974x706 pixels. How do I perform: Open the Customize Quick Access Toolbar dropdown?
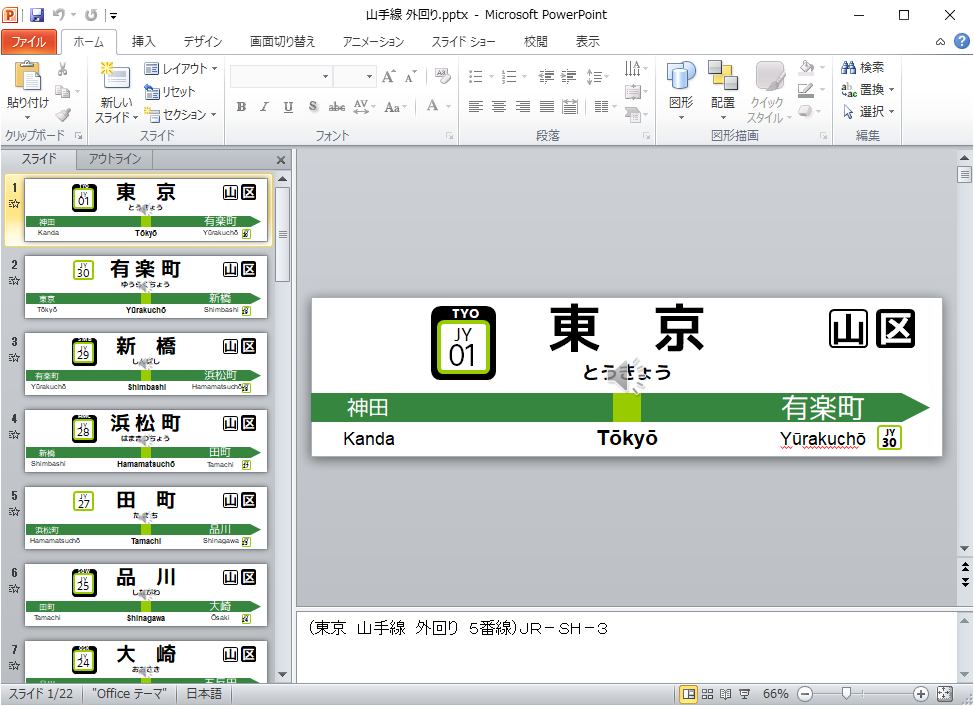point(113,16)
